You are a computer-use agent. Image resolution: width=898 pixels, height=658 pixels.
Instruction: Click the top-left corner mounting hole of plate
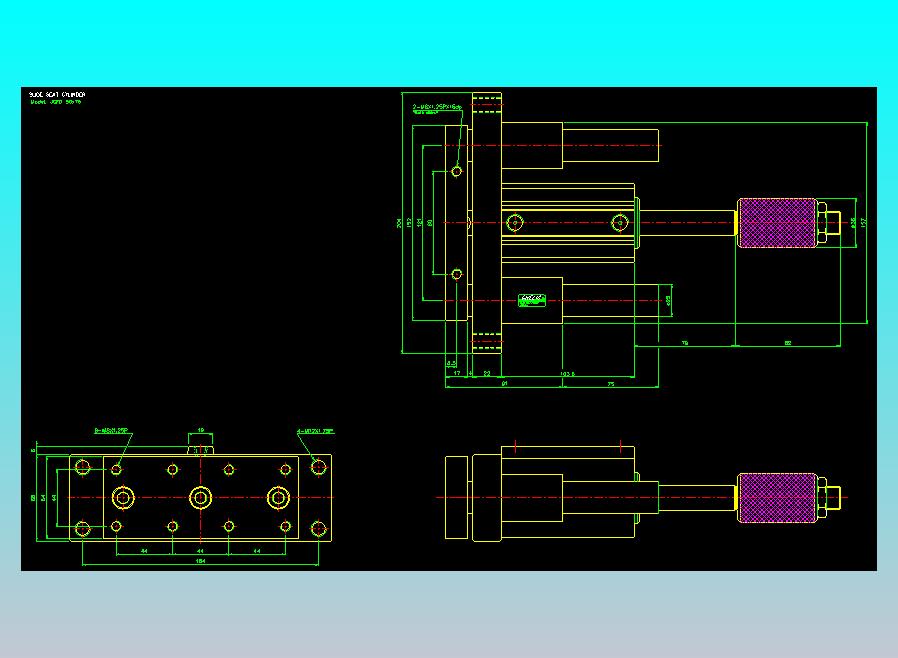tap(82, 467)
